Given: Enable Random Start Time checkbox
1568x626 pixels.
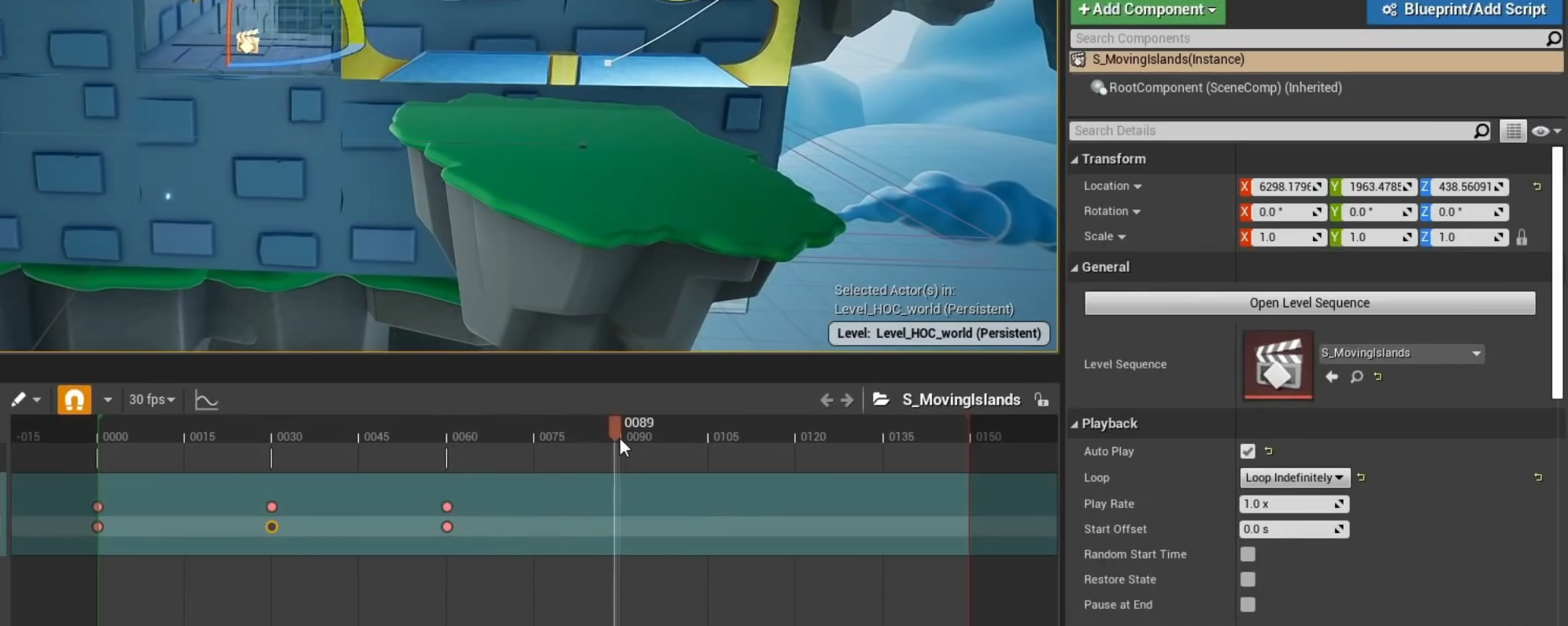Looking at the screenshot, I should click(1248, 554).
